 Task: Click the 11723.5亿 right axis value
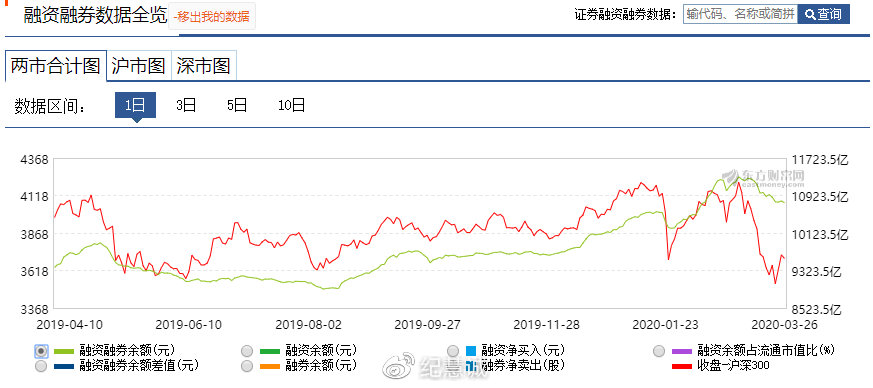pos(819,160)
